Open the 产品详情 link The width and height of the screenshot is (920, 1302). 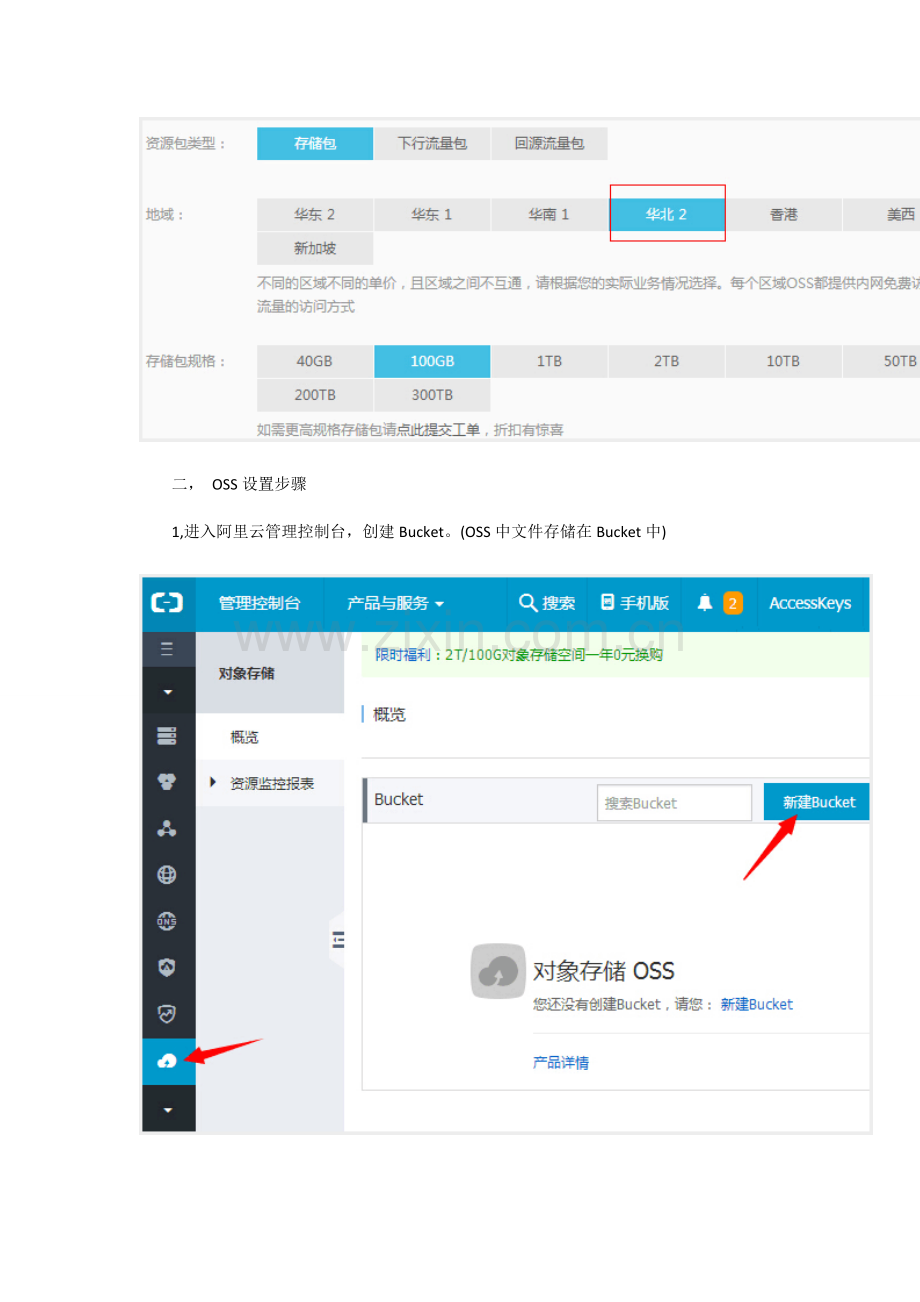pyautogui.click(x=559, y=1062)
